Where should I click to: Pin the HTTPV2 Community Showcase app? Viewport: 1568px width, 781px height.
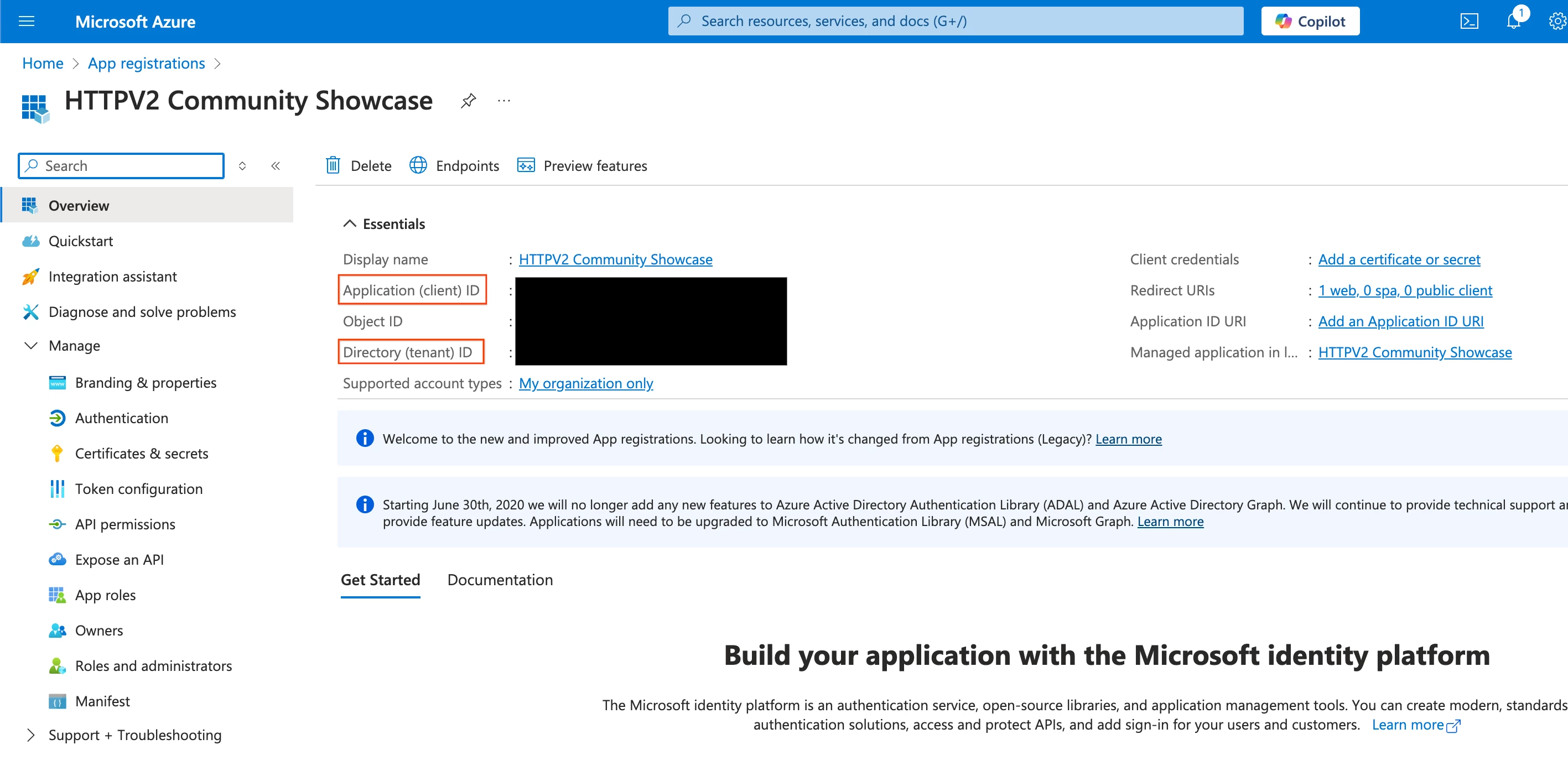tap(468, 101)
